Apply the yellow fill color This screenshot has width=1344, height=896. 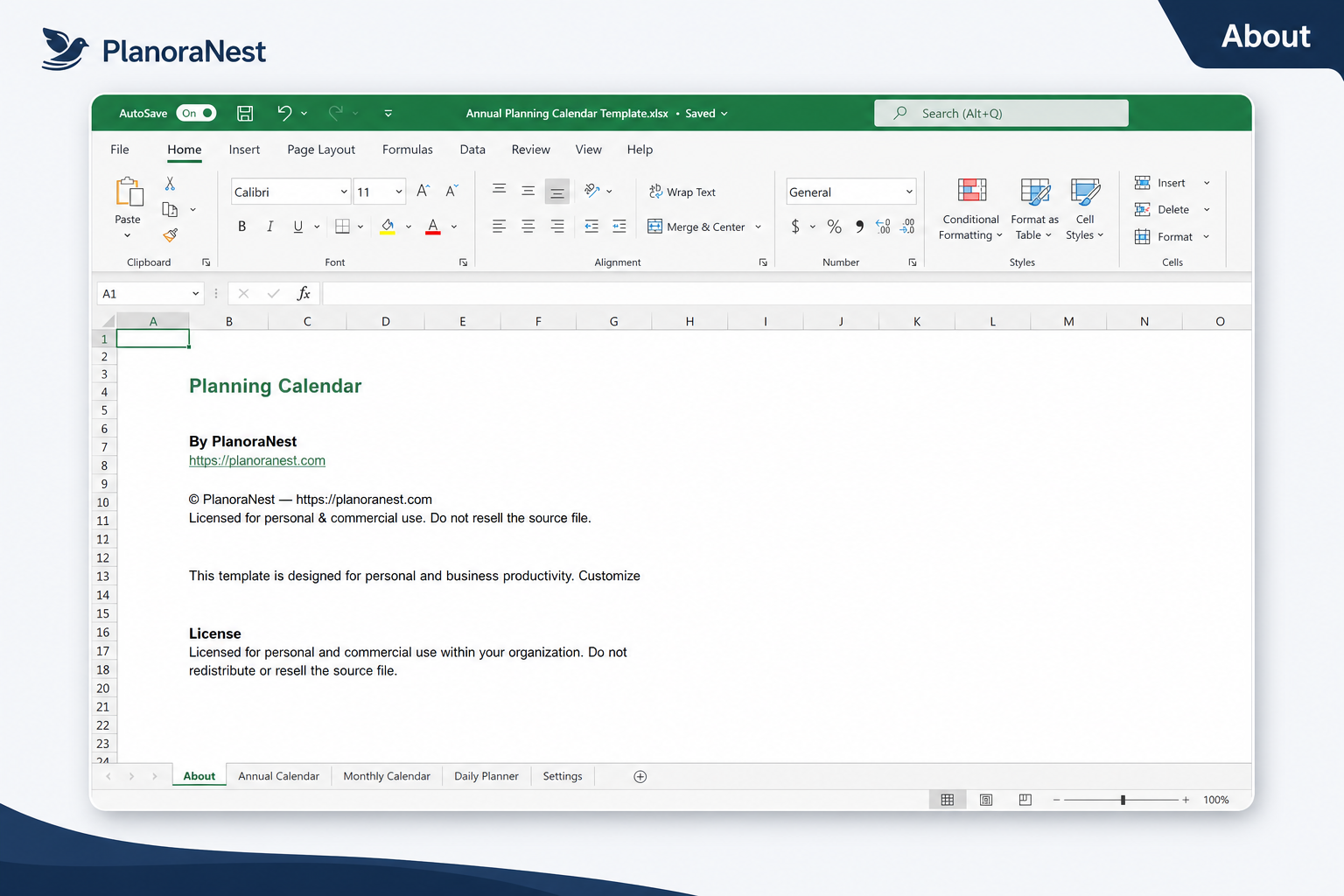coord(388,227)
